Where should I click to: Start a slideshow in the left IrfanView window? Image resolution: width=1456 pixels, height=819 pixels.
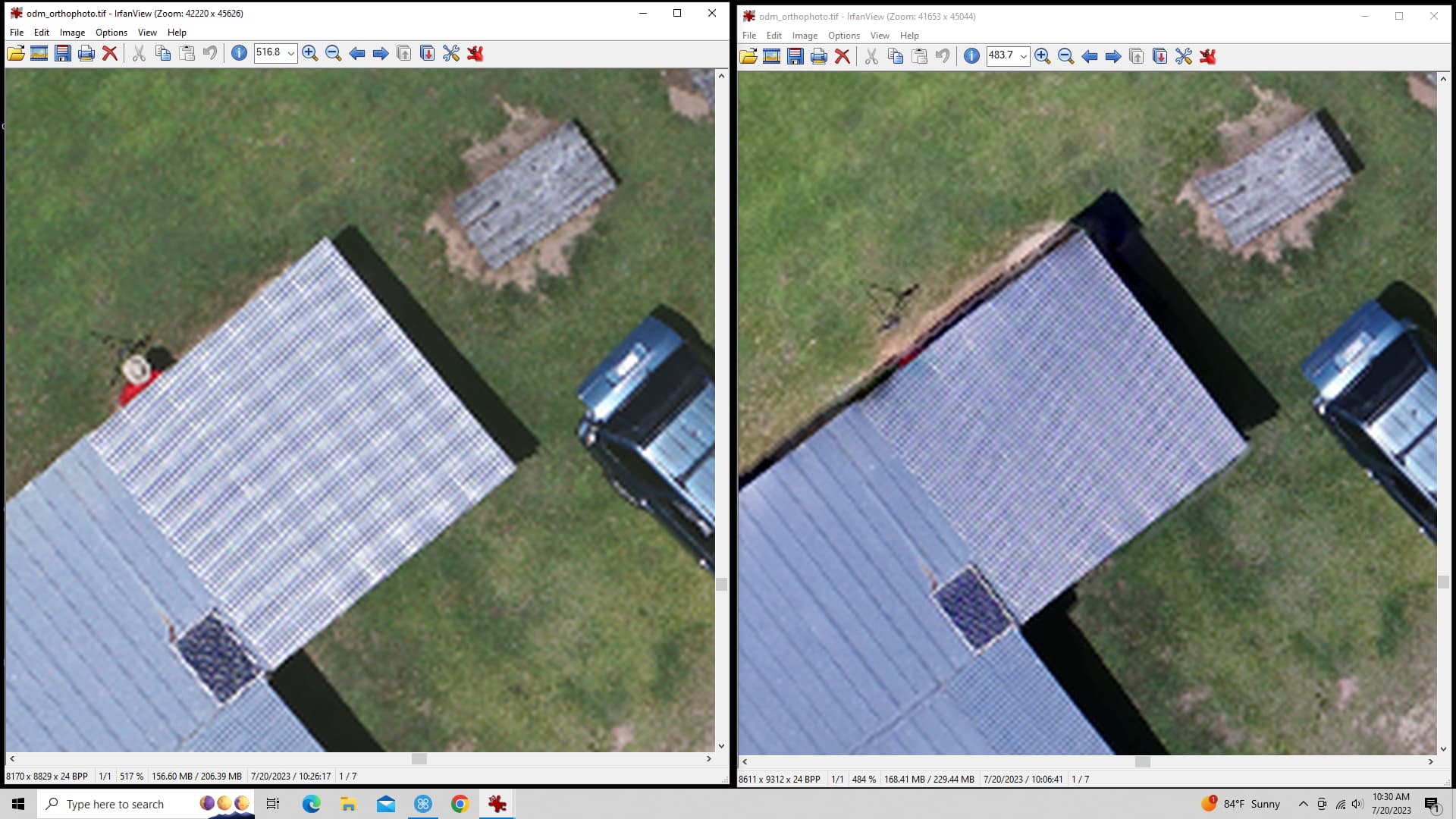pos(39,53)
